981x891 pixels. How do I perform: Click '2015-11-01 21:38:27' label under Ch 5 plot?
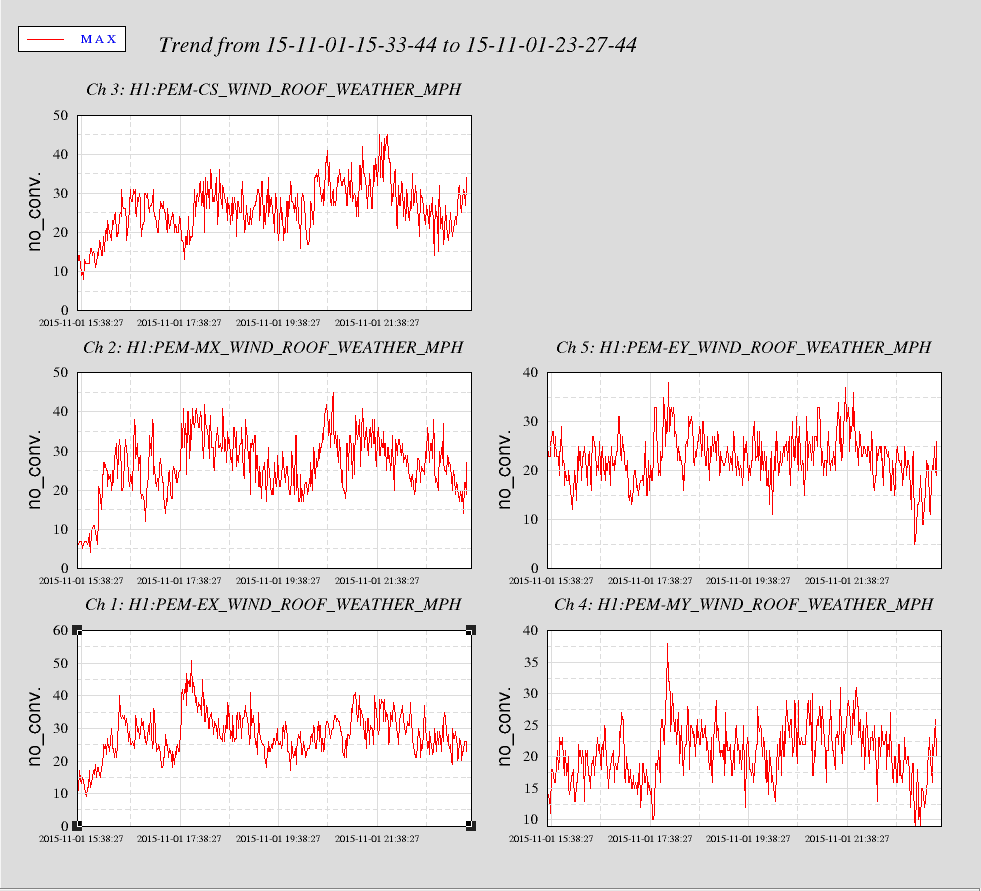click(x=847, y=581)
